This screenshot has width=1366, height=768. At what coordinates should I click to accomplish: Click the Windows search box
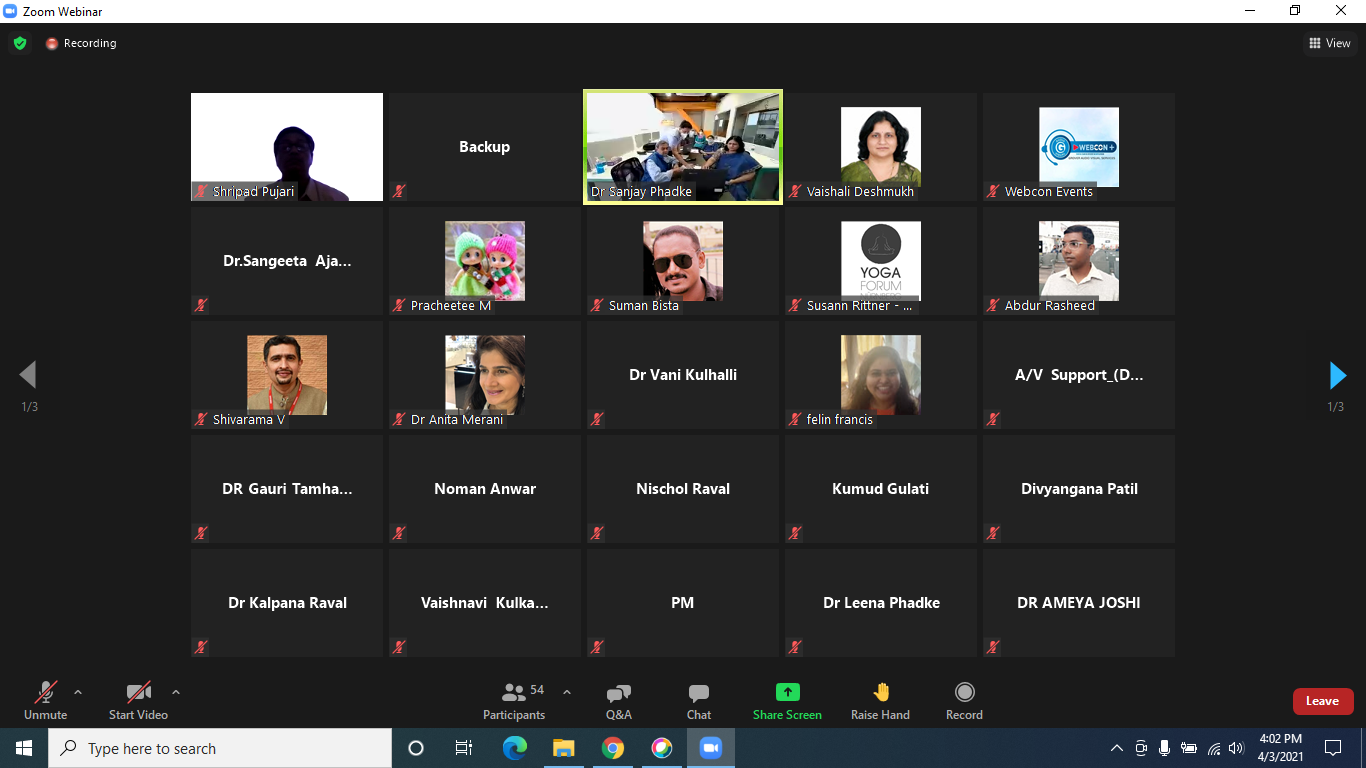[x=220, y=748]
